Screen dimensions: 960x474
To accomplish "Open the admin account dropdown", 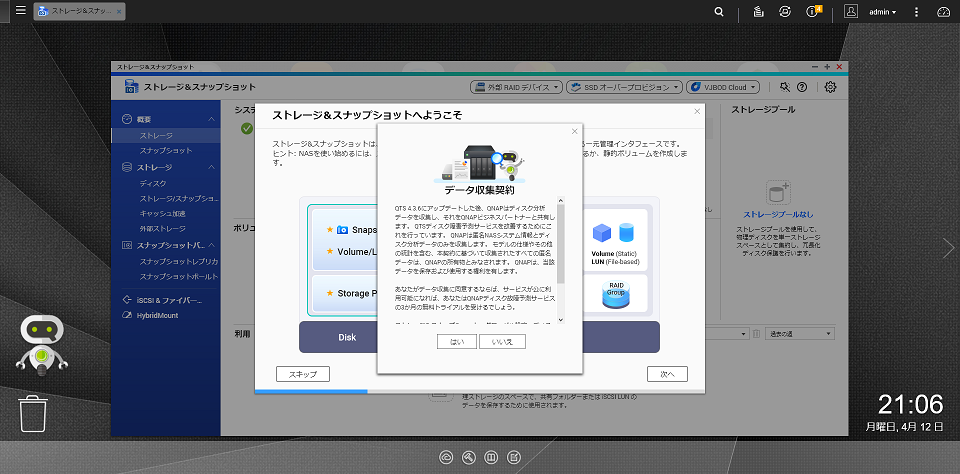I will coord(882,12).
